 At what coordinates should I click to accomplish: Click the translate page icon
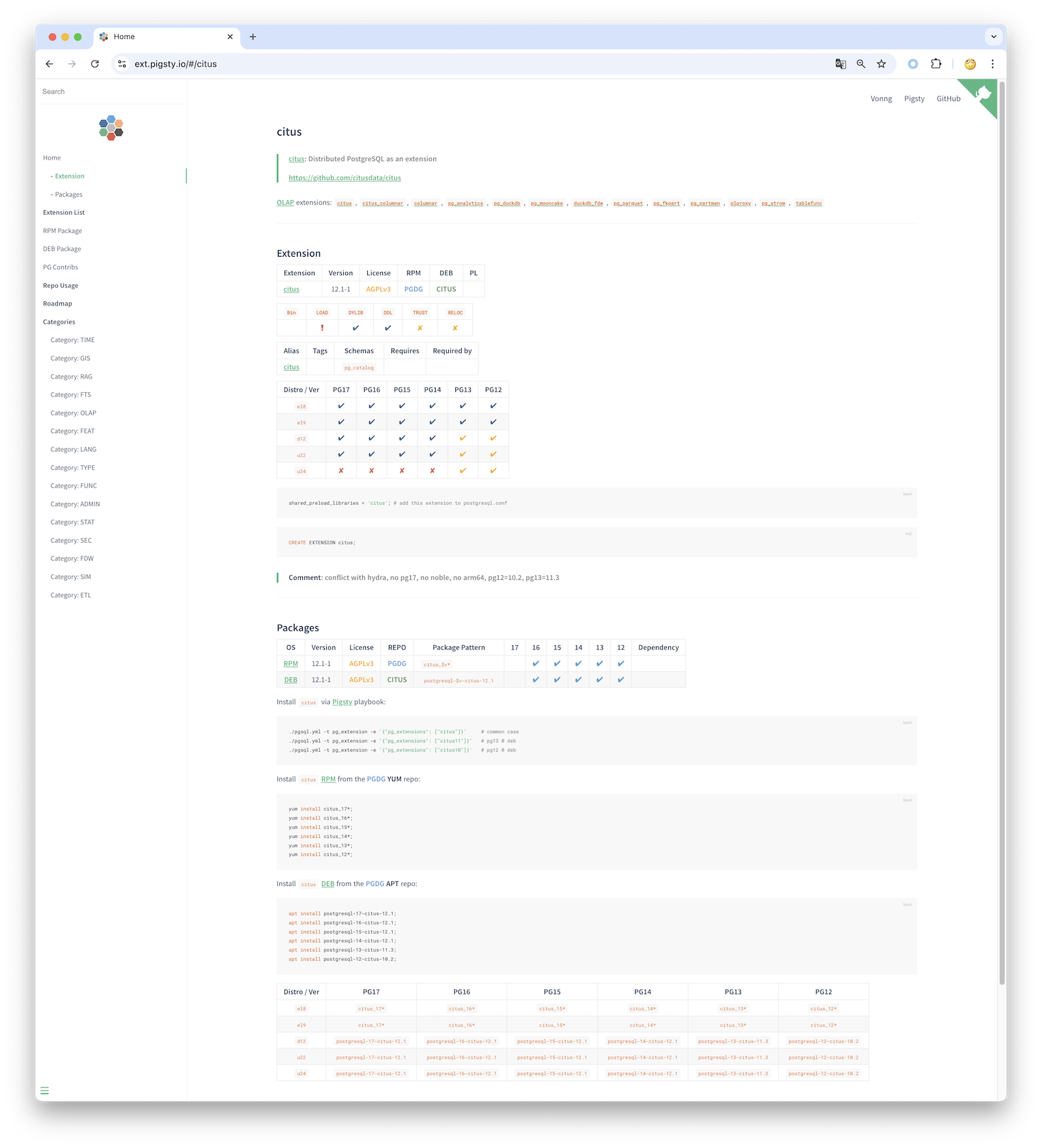coord(841,64)
